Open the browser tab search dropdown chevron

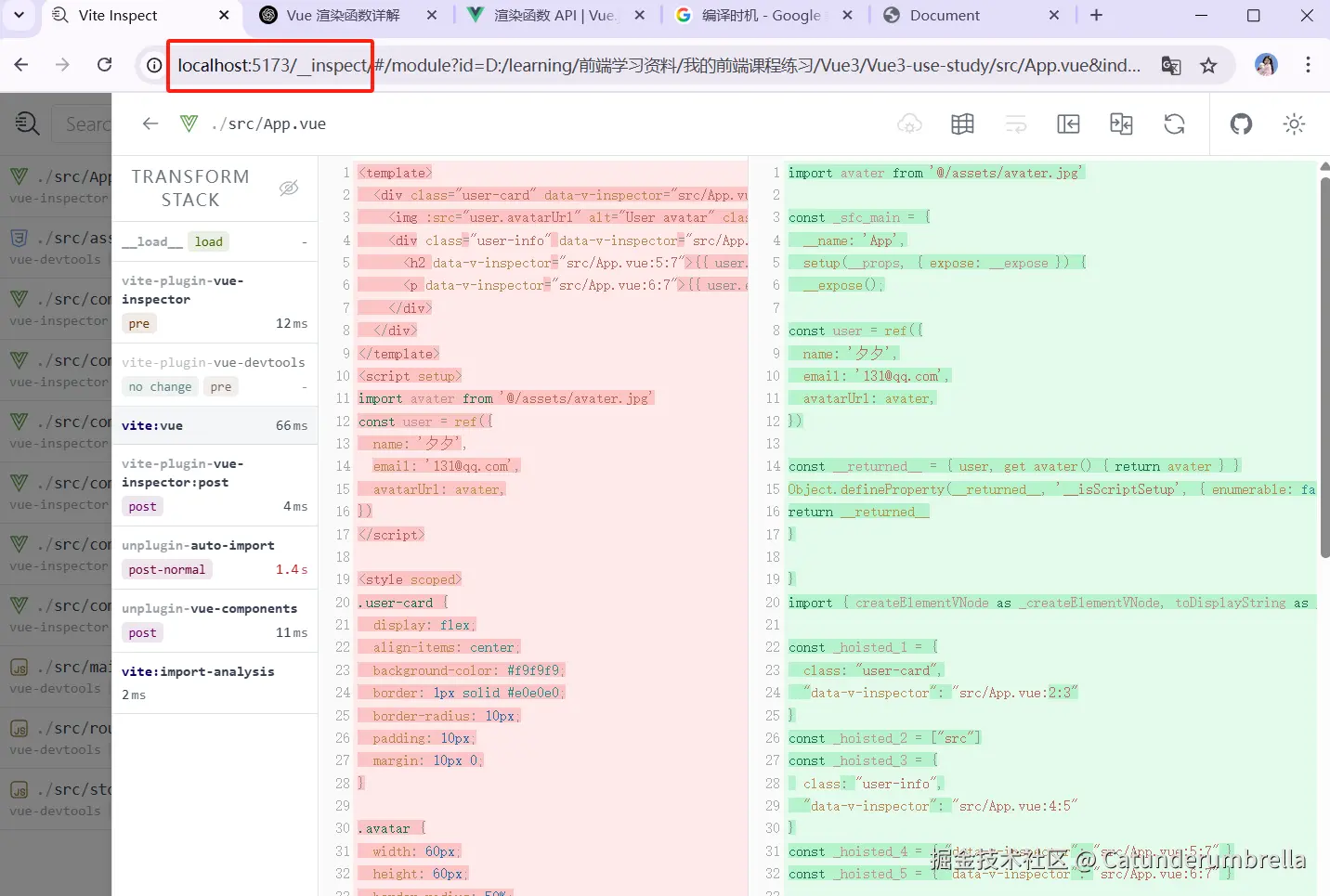pos(19,15)
